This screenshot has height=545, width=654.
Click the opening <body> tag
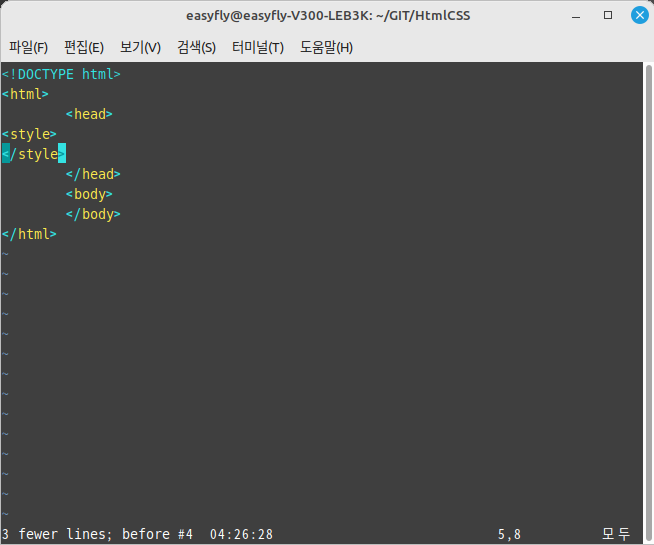89,194
